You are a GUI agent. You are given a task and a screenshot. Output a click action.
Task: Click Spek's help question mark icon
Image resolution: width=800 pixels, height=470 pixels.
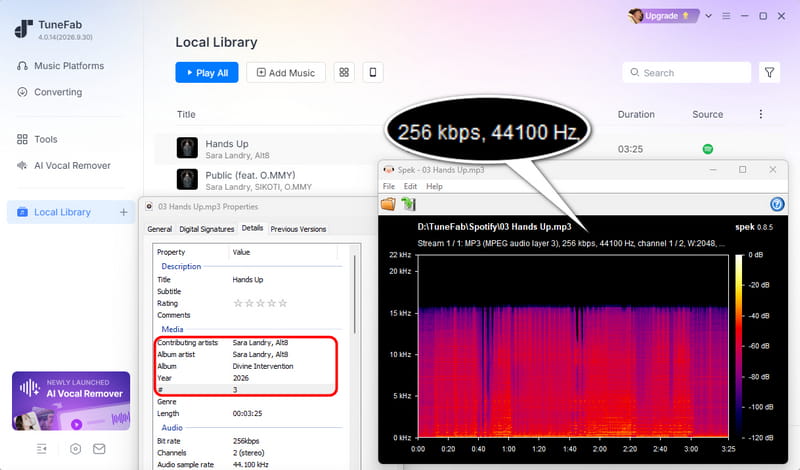[x=777, y=205]
